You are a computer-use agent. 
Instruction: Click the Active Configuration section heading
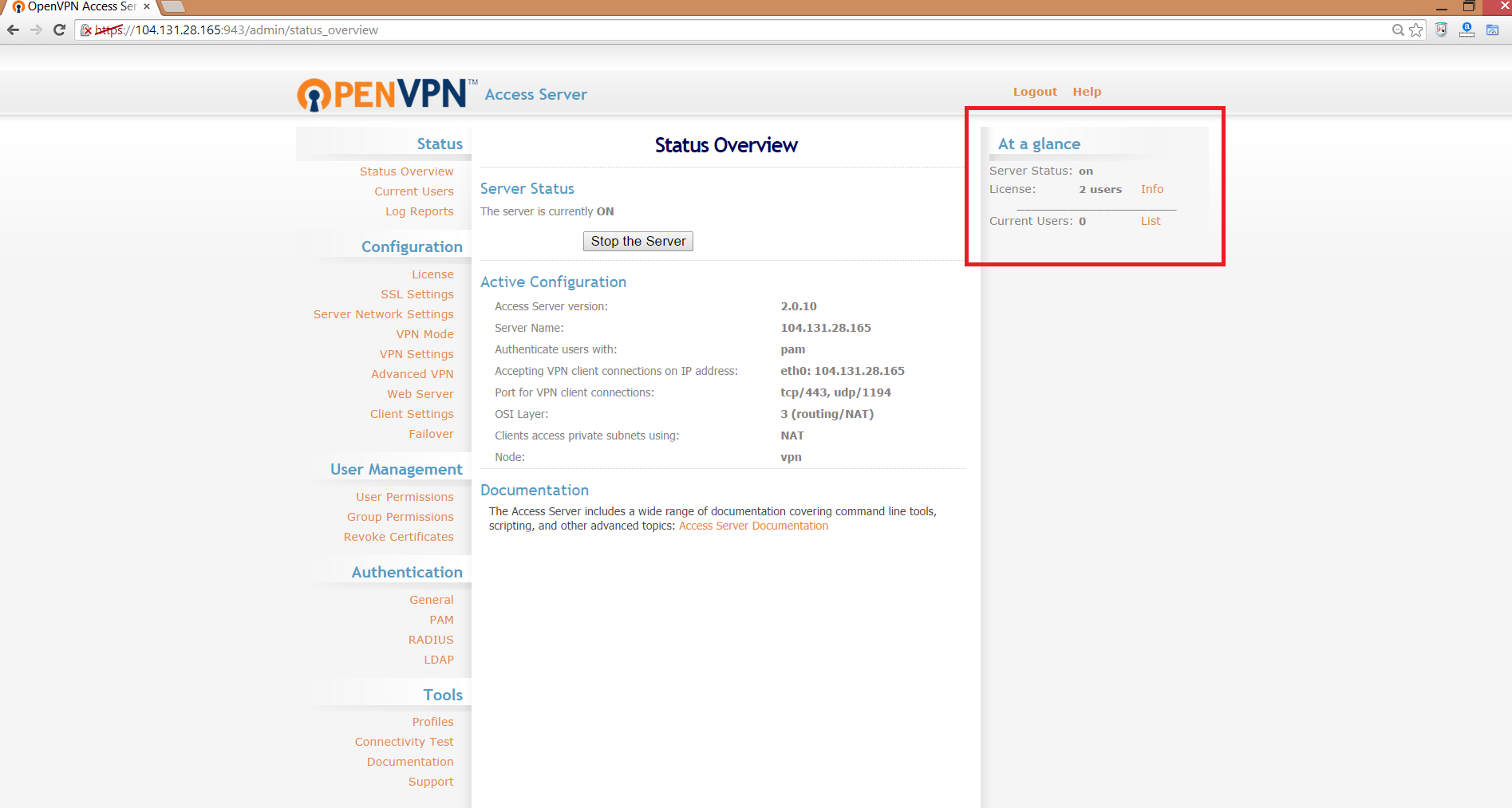click(x=553, y=282)
